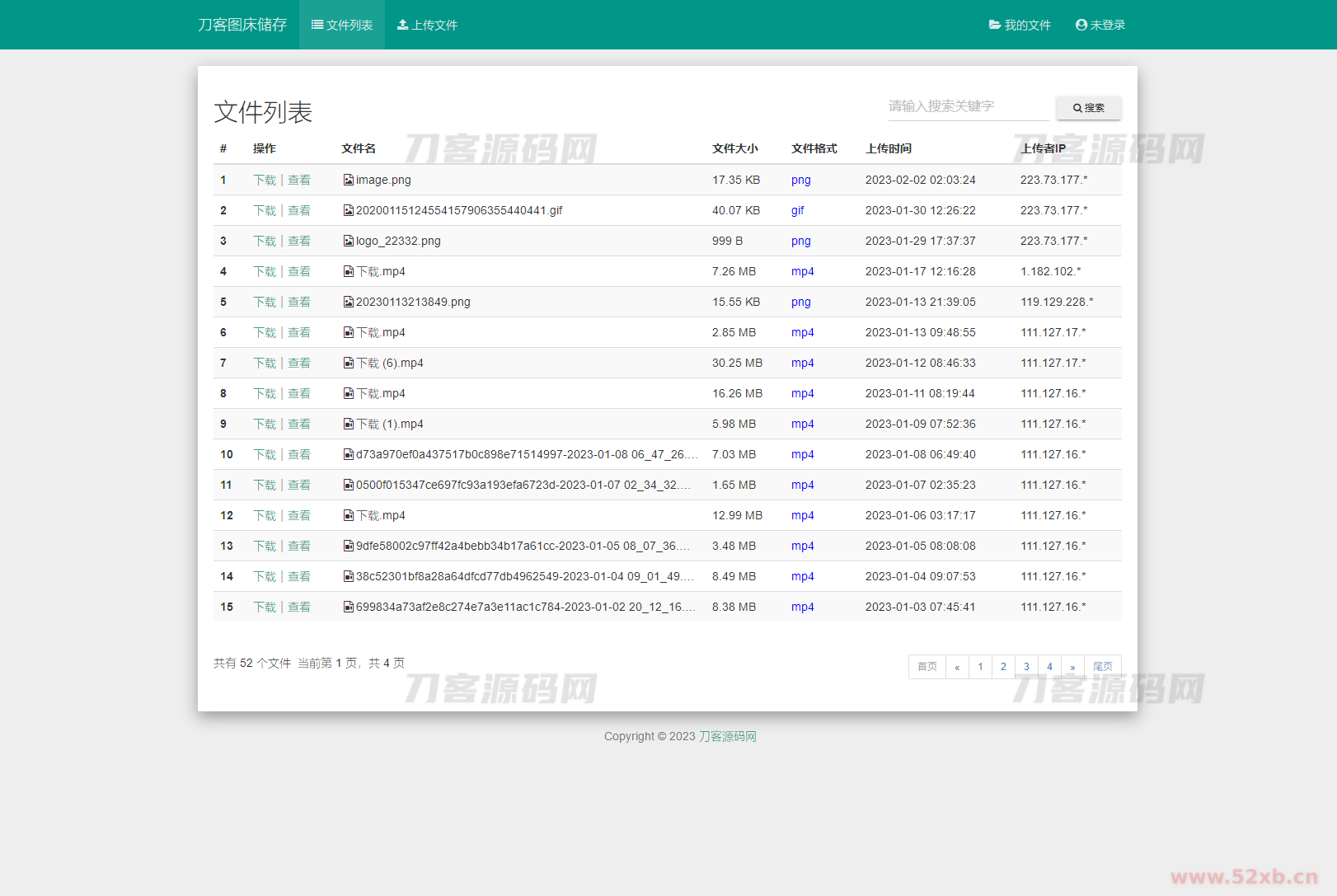Click the folder icon beside 我的文件

[x=992, y=25]
